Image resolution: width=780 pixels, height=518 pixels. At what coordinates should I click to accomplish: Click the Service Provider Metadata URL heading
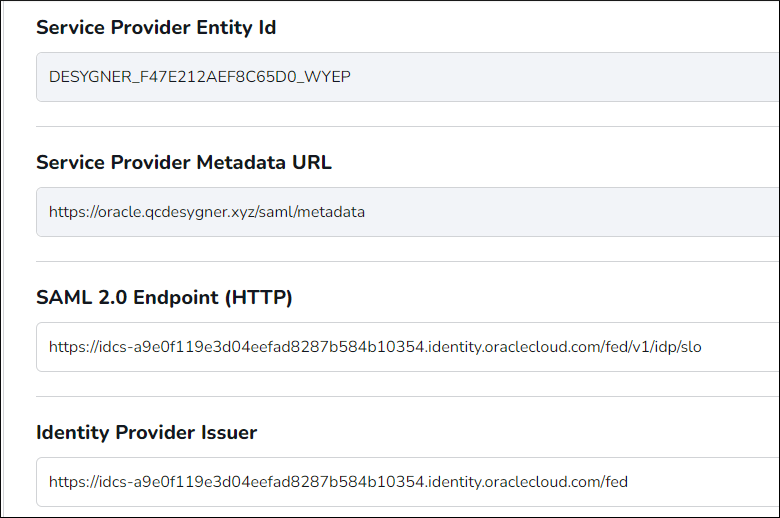tap(184, 162)
